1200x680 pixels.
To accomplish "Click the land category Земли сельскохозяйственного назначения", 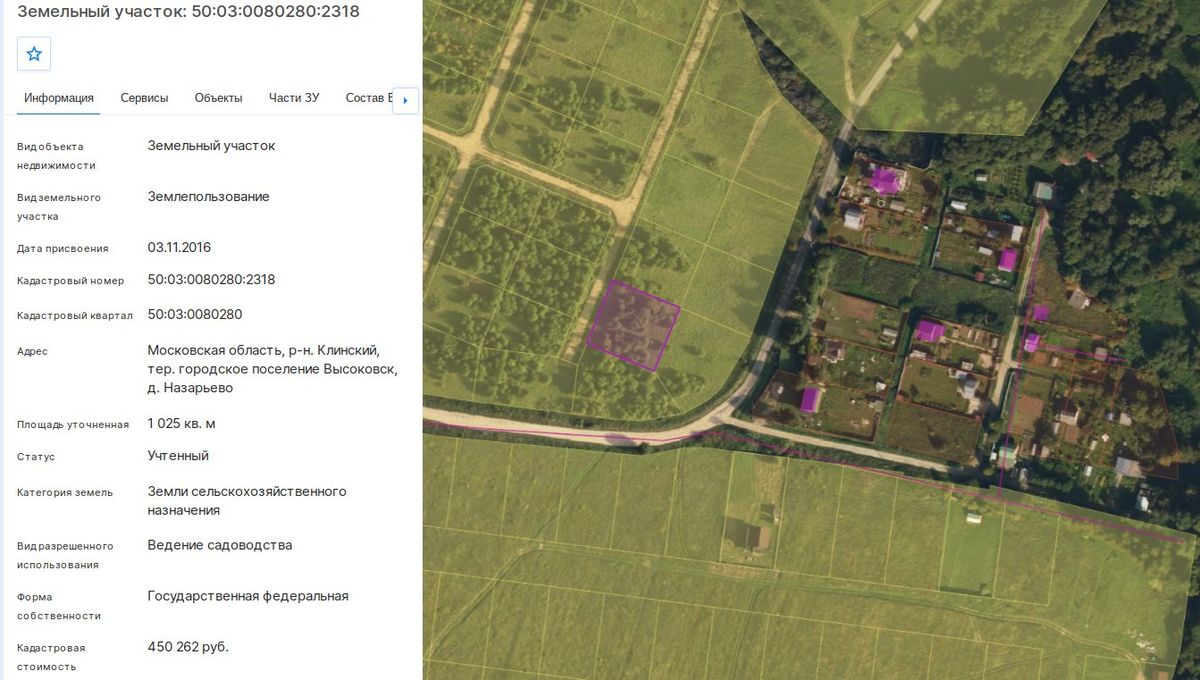I will pyautogui.click(x=247, y=501).
